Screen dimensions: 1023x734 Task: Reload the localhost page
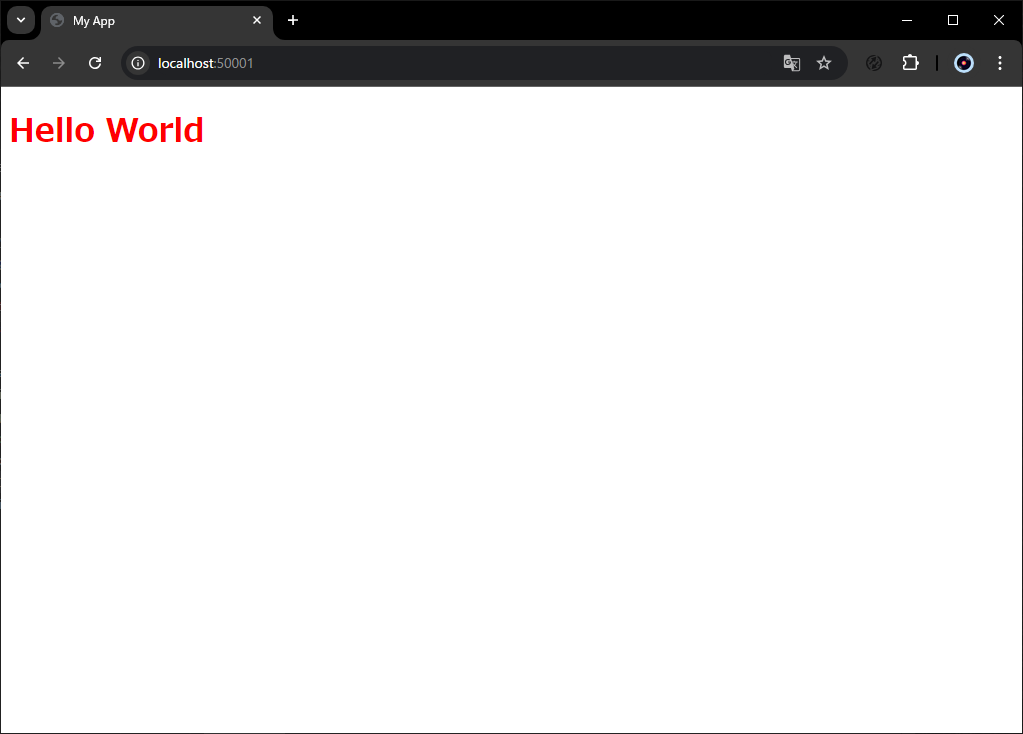95,63
